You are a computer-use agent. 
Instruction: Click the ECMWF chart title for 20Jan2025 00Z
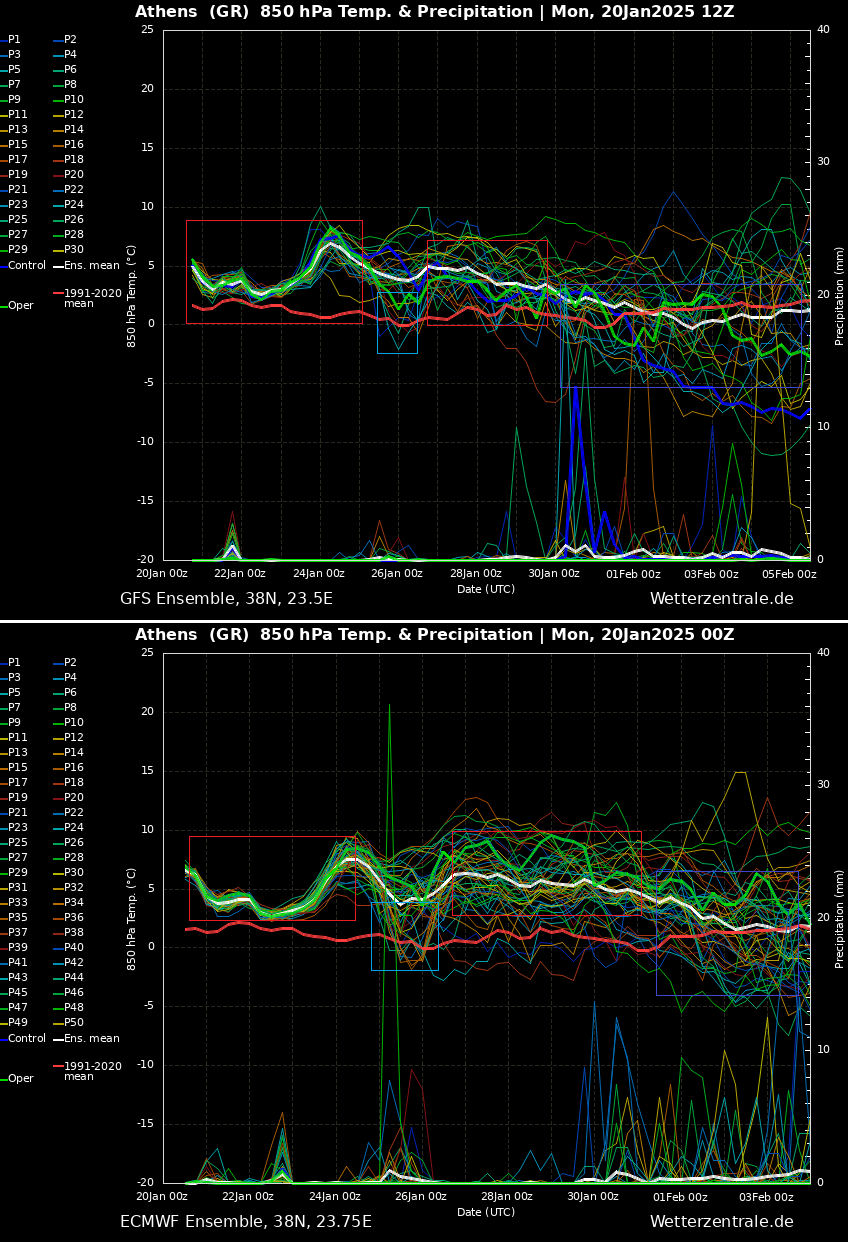point(435,635)
